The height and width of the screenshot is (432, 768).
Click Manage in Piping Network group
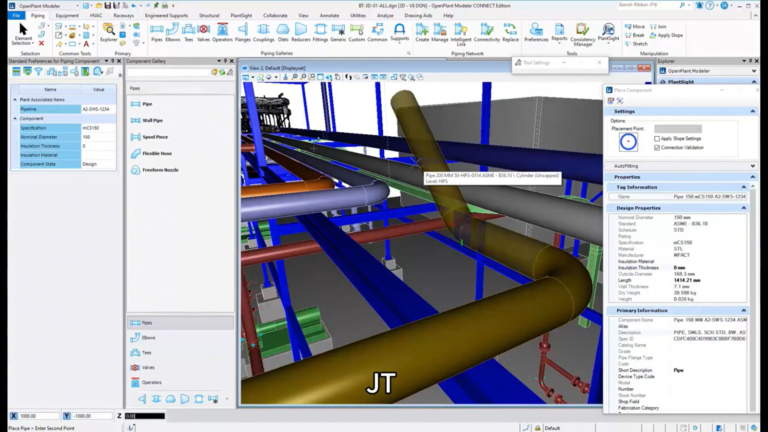(440, 33)
